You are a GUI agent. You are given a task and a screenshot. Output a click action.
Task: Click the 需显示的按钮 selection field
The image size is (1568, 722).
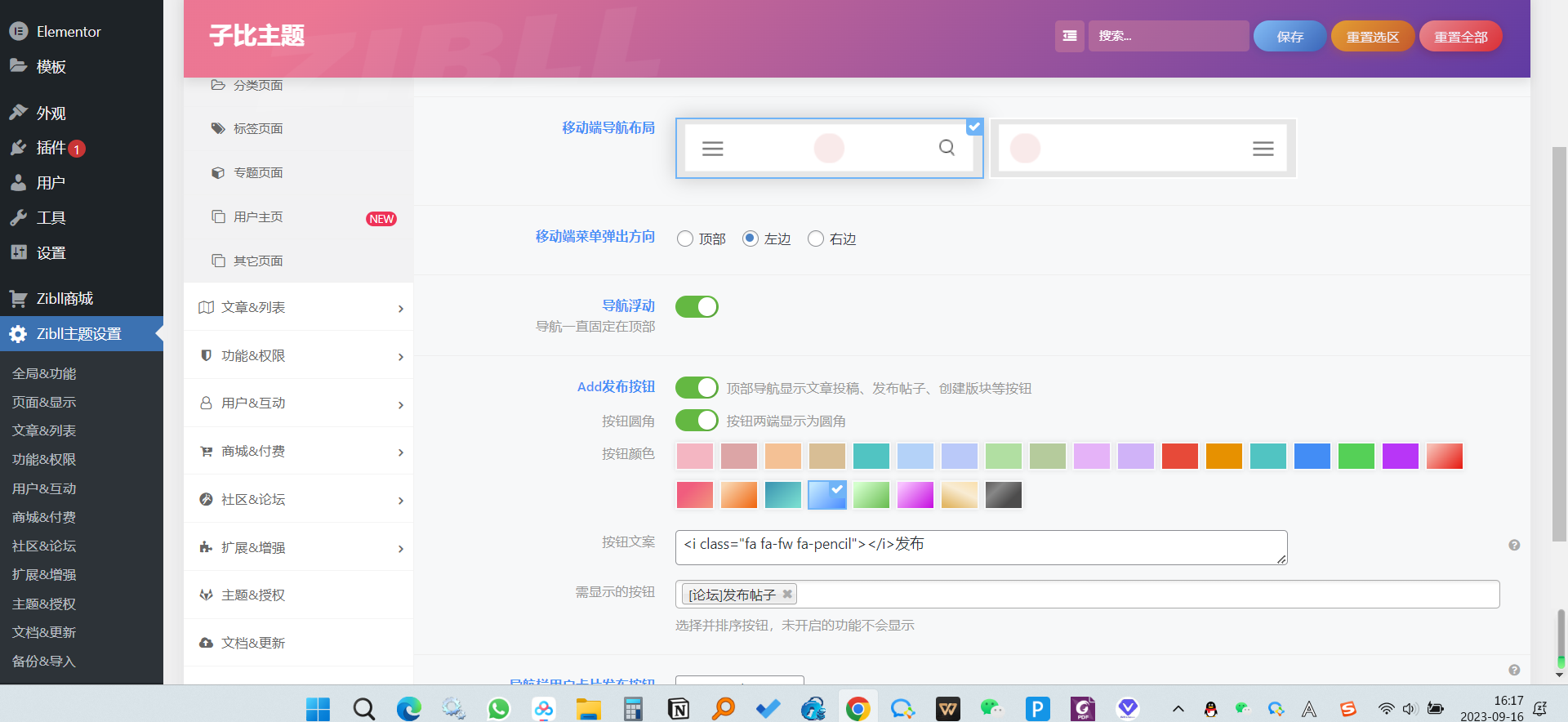(1088, 594)
